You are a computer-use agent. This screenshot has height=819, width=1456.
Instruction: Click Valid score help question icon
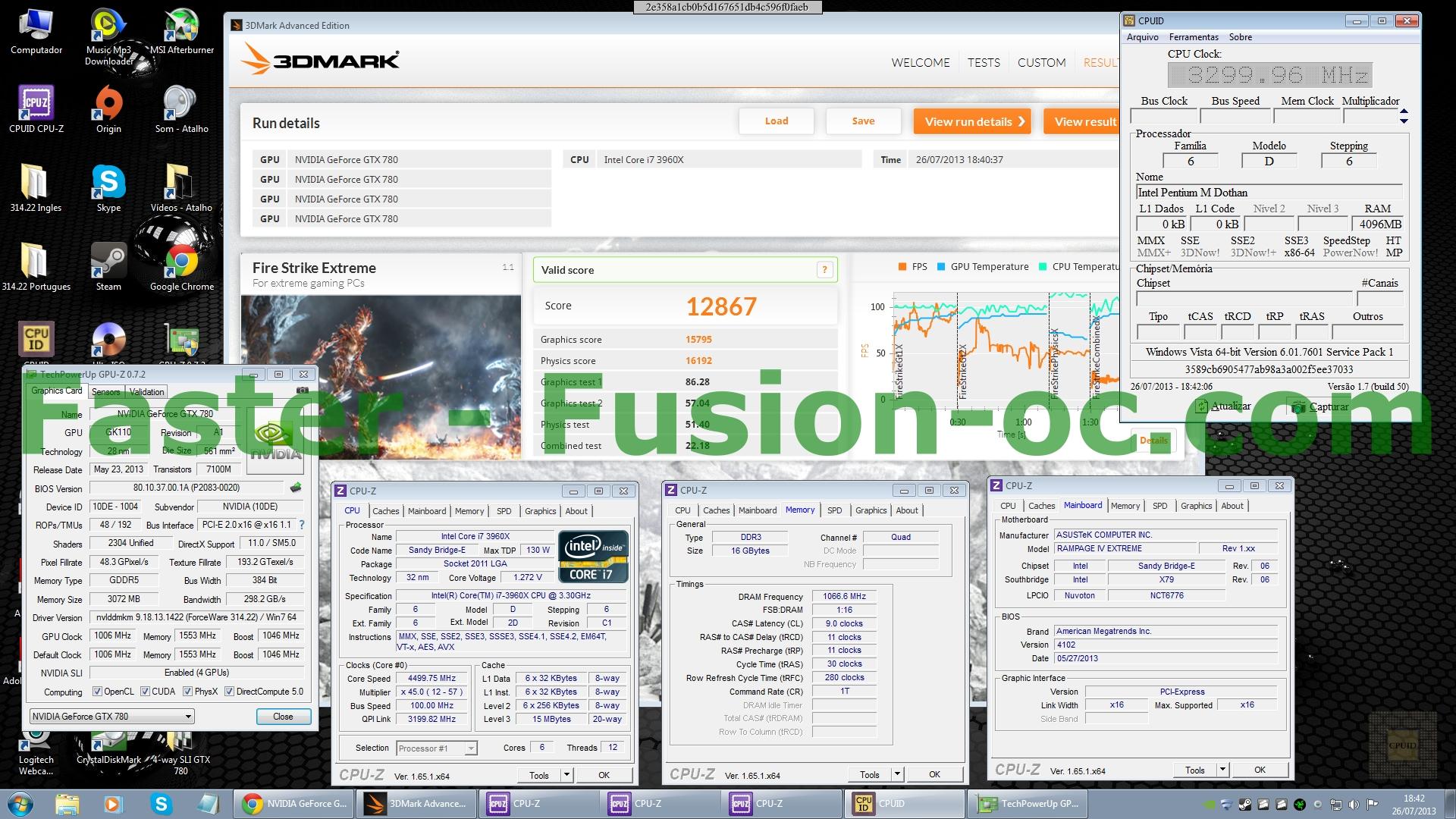pos(824,270)
